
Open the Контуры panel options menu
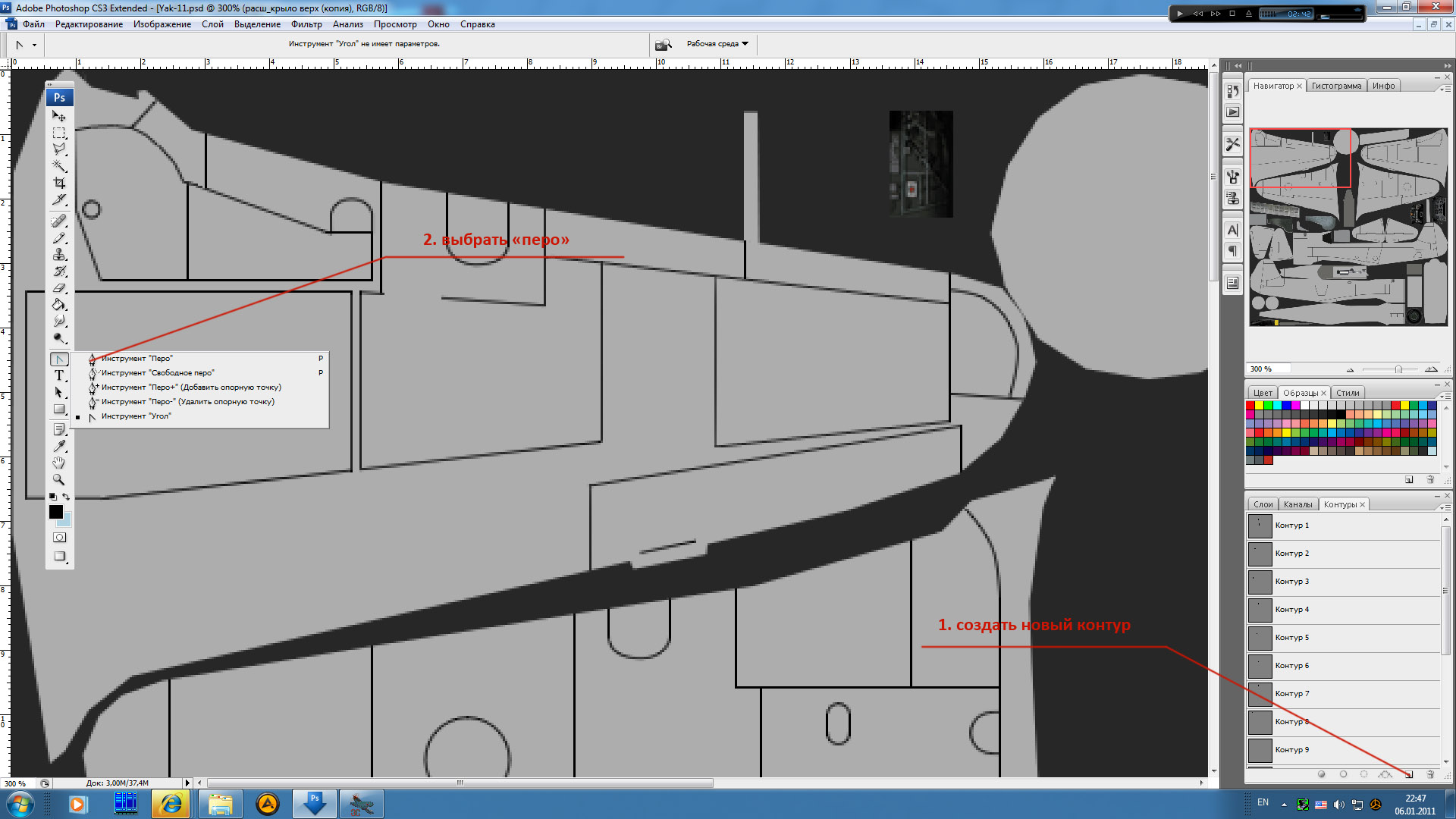point(1445,507)
